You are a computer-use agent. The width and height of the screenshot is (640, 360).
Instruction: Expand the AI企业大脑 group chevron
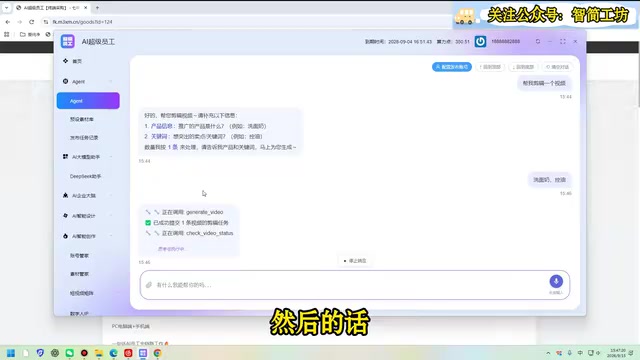coord(111,196)
